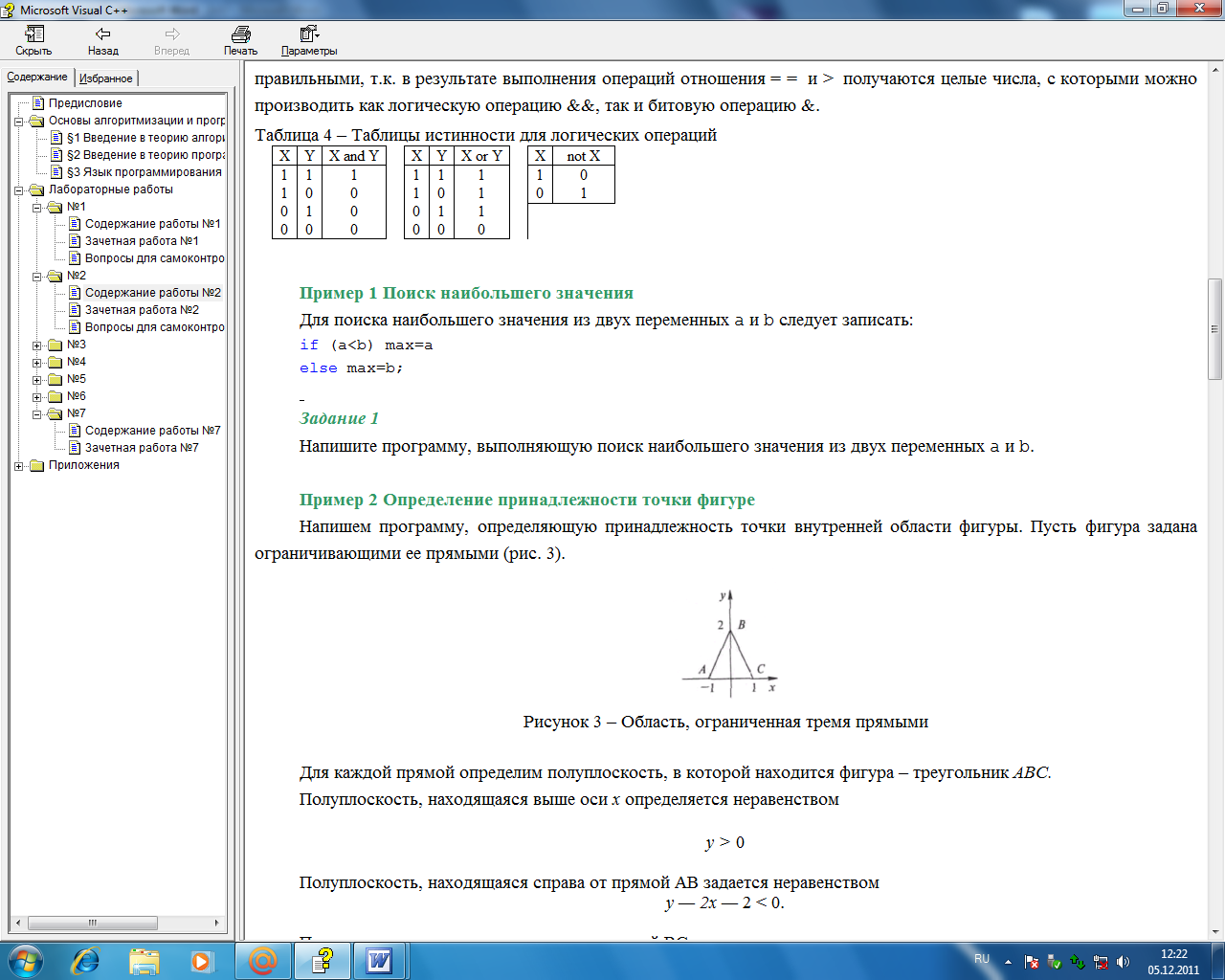Open the help viewer taskbar button
The width and height of the screenshot is (1225, 980).
pyautogui.click(x=323, y=960)
